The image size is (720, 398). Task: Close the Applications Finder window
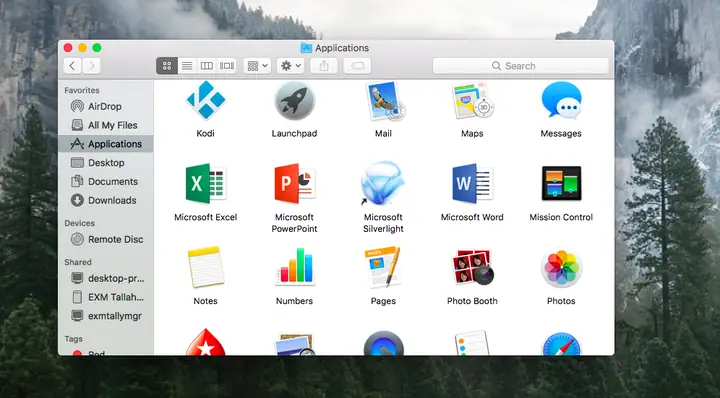68,48
